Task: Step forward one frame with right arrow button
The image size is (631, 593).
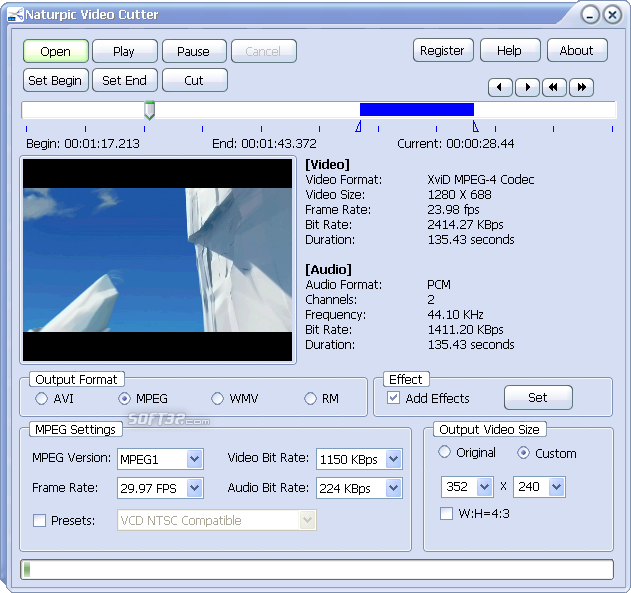Action: [x=527, y=87]
